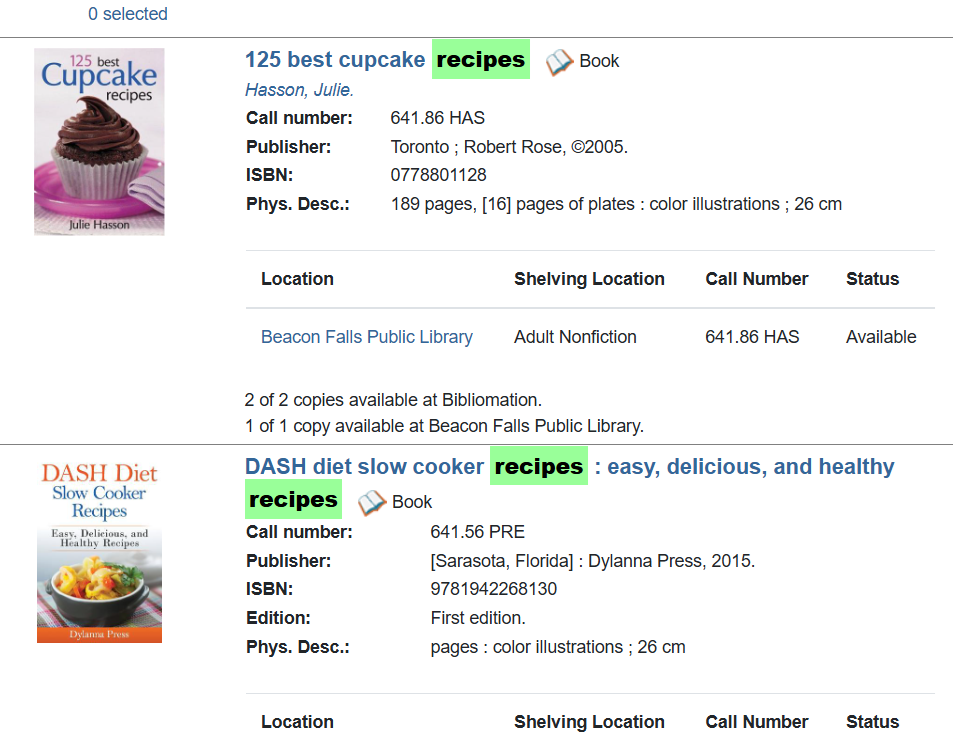The height and width of the screenshot is (750, 953).
Task: Open the Beacon Falls Public Library link
Action: coord(366,337)
